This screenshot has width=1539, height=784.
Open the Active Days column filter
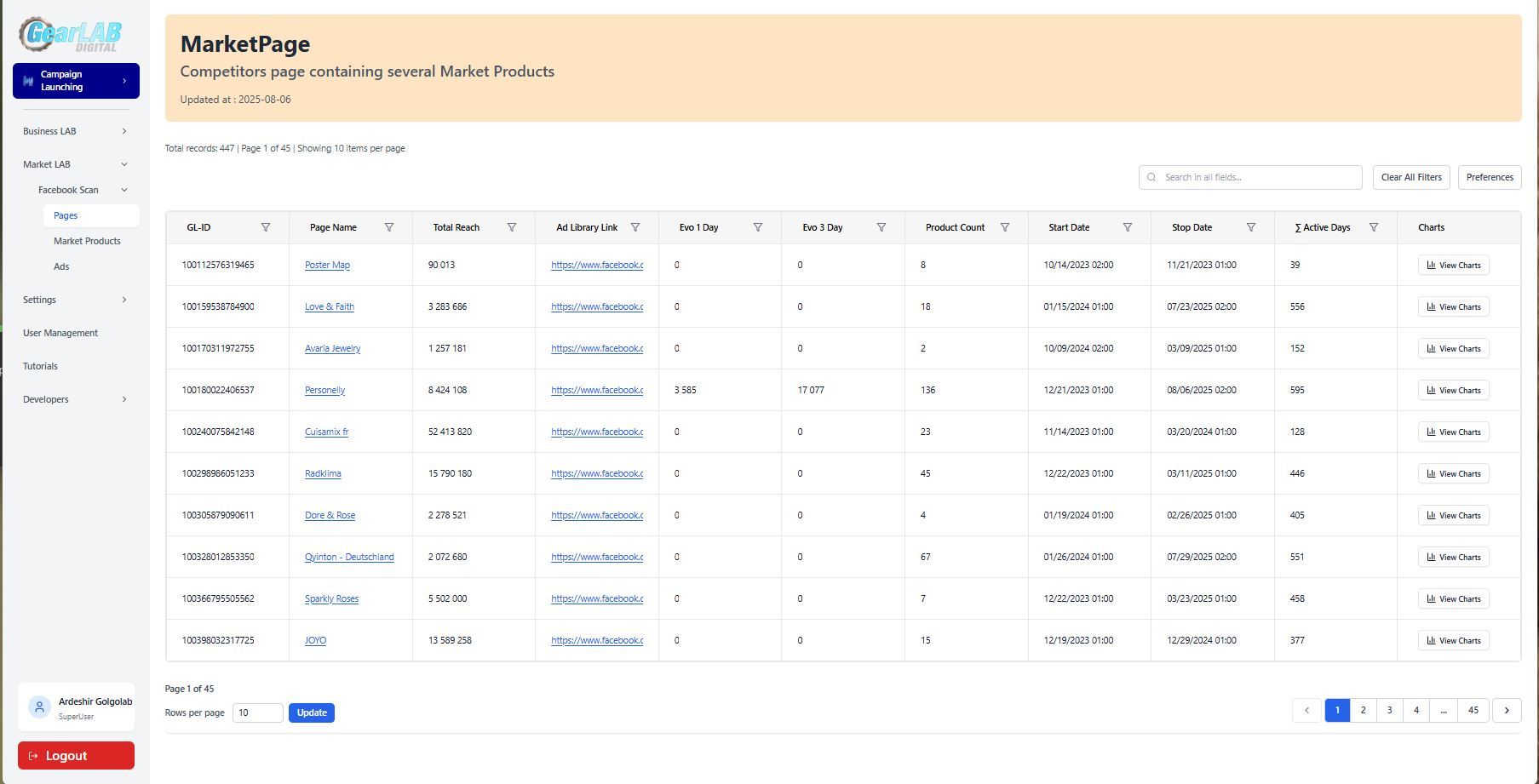[x=1374, y=227]
